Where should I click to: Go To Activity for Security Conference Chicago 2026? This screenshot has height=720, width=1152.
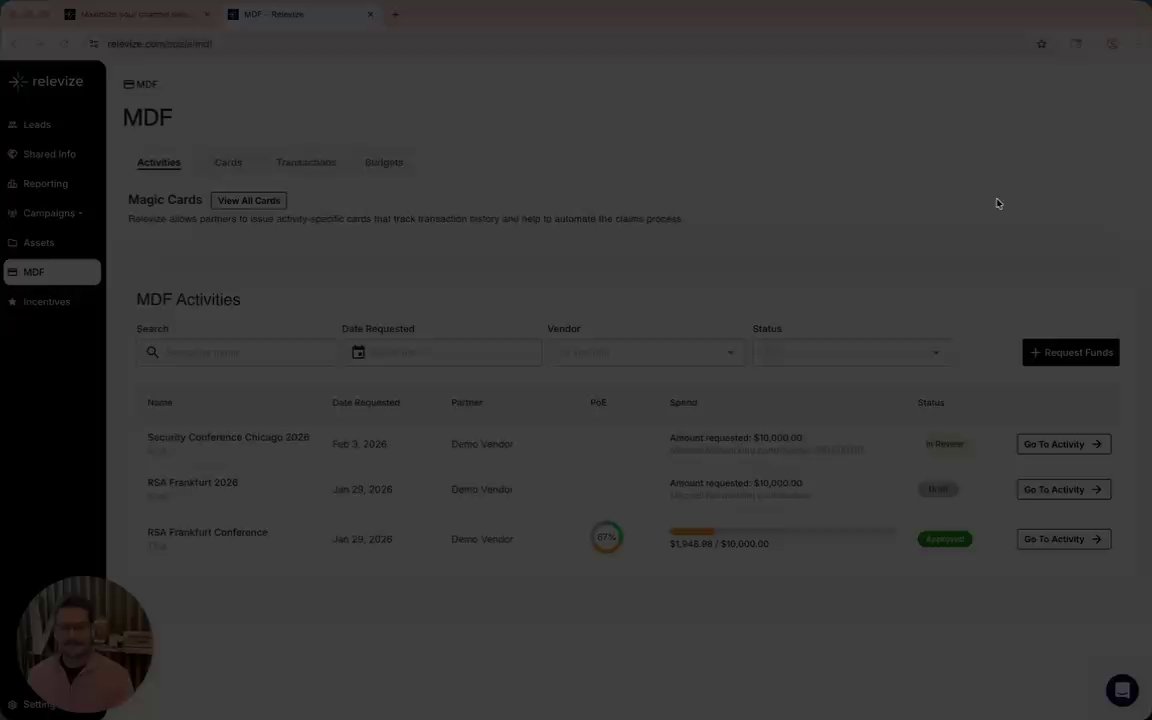[1063, 444]
